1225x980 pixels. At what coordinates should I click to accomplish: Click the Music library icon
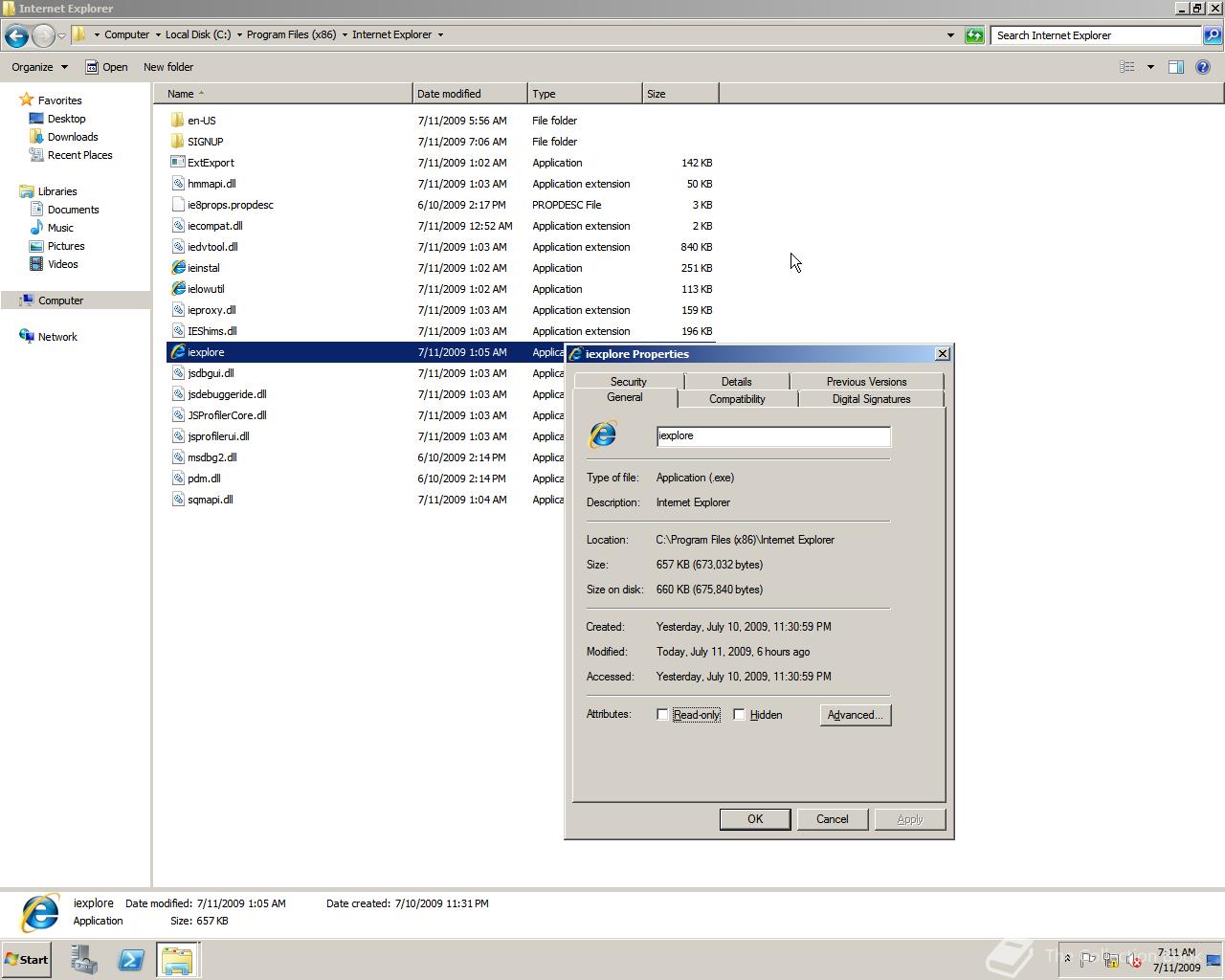tap(36, 228)
